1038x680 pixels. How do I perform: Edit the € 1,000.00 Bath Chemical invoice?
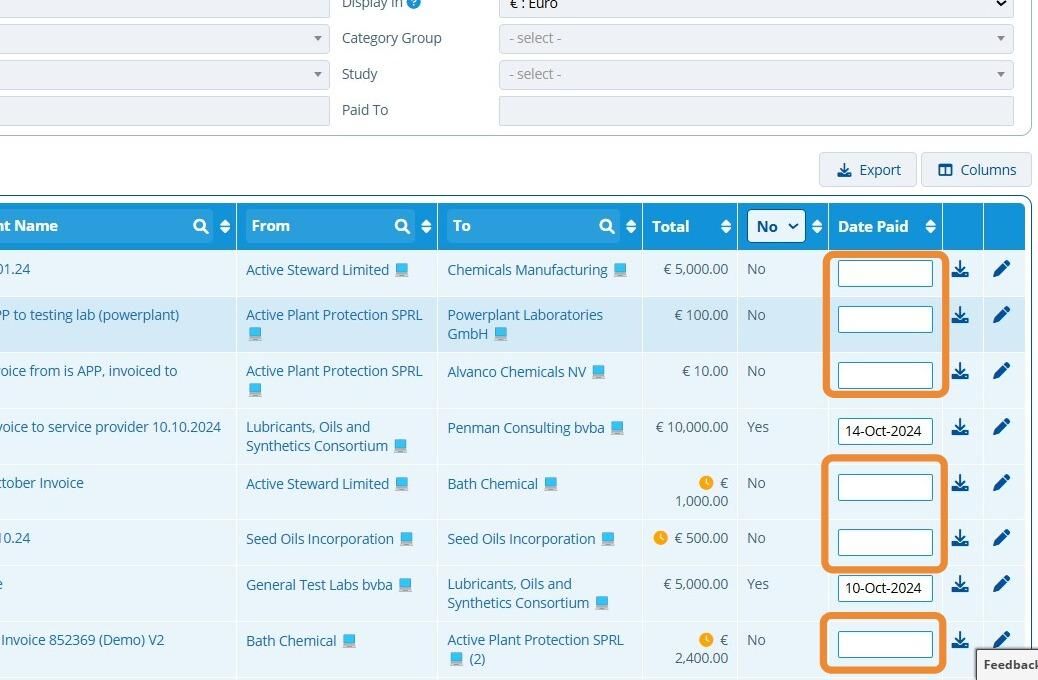(1002, 483)
